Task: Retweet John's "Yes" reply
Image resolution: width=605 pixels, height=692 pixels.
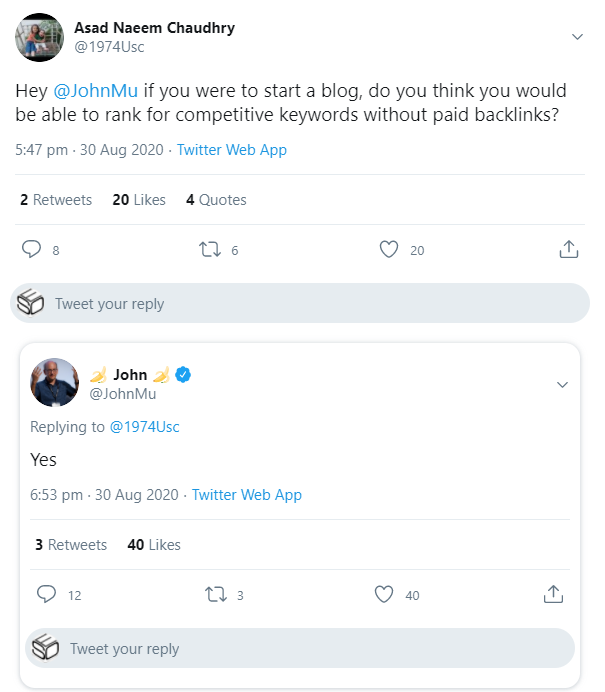Action: pos(214,594)
